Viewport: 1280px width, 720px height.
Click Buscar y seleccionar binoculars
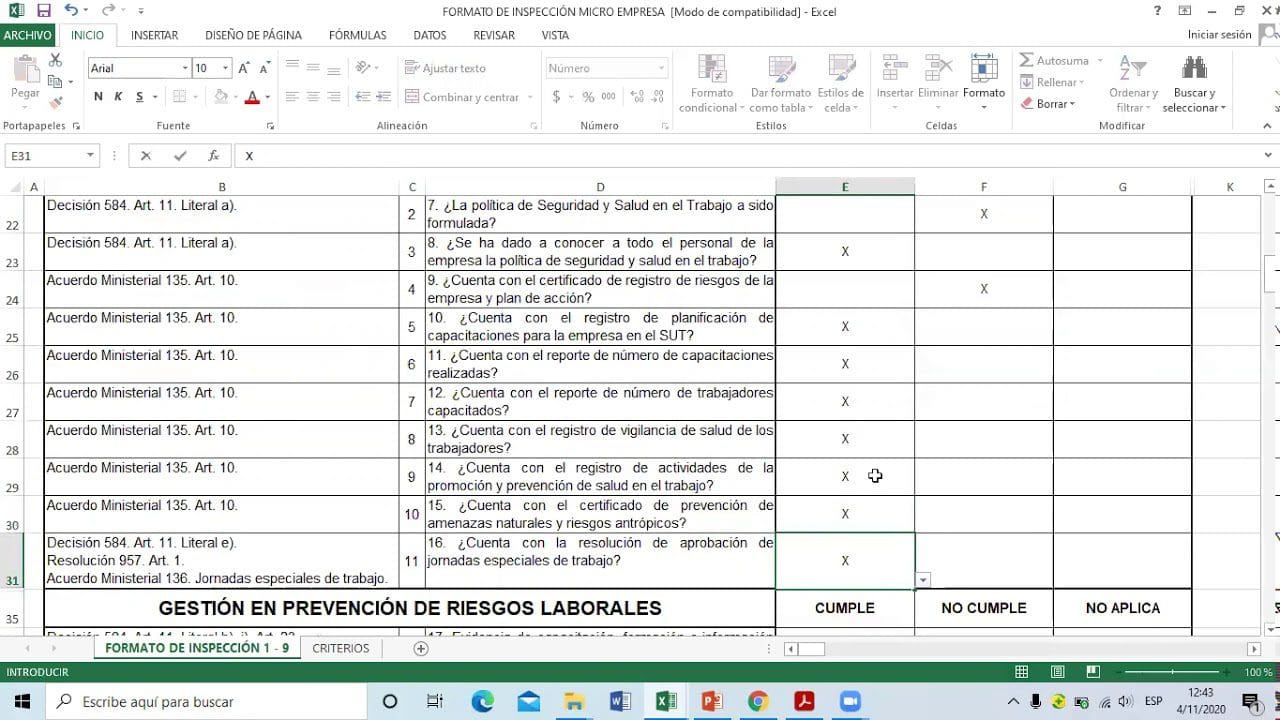coord(1194,84)
